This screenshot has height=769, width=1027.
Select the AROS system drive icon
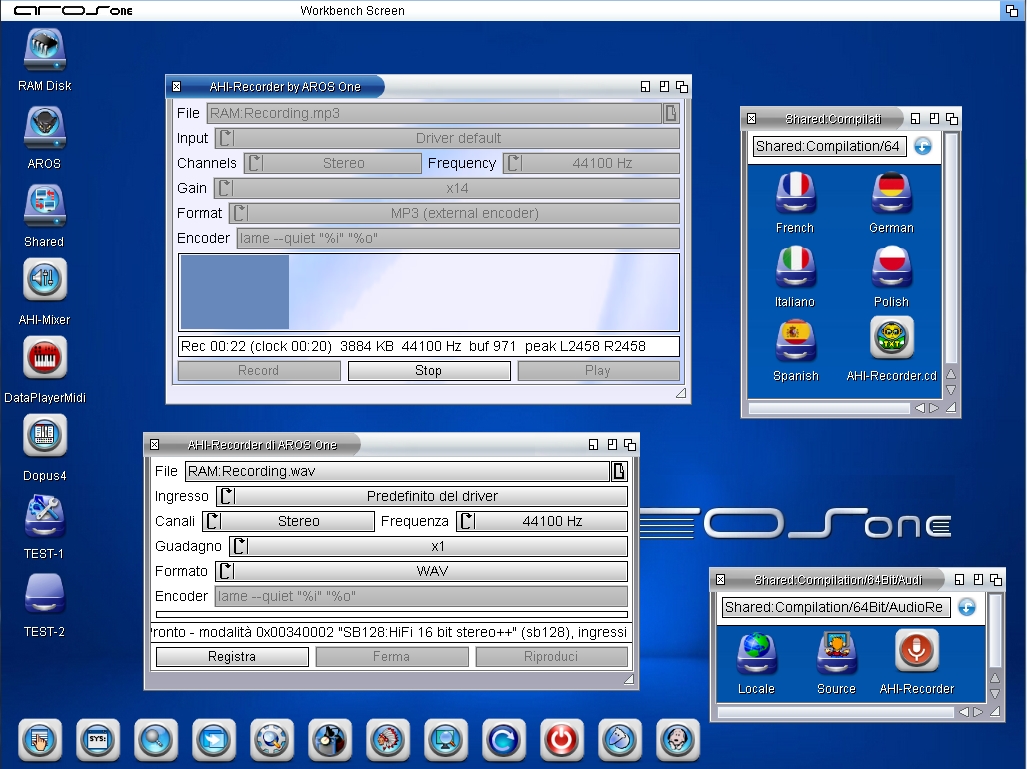click(45, 128)
